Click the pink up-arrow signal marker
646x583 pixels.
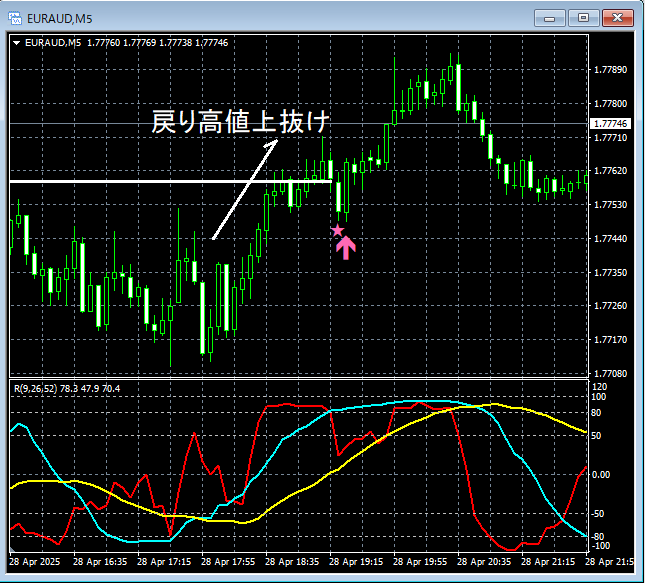tap(346, 248)
